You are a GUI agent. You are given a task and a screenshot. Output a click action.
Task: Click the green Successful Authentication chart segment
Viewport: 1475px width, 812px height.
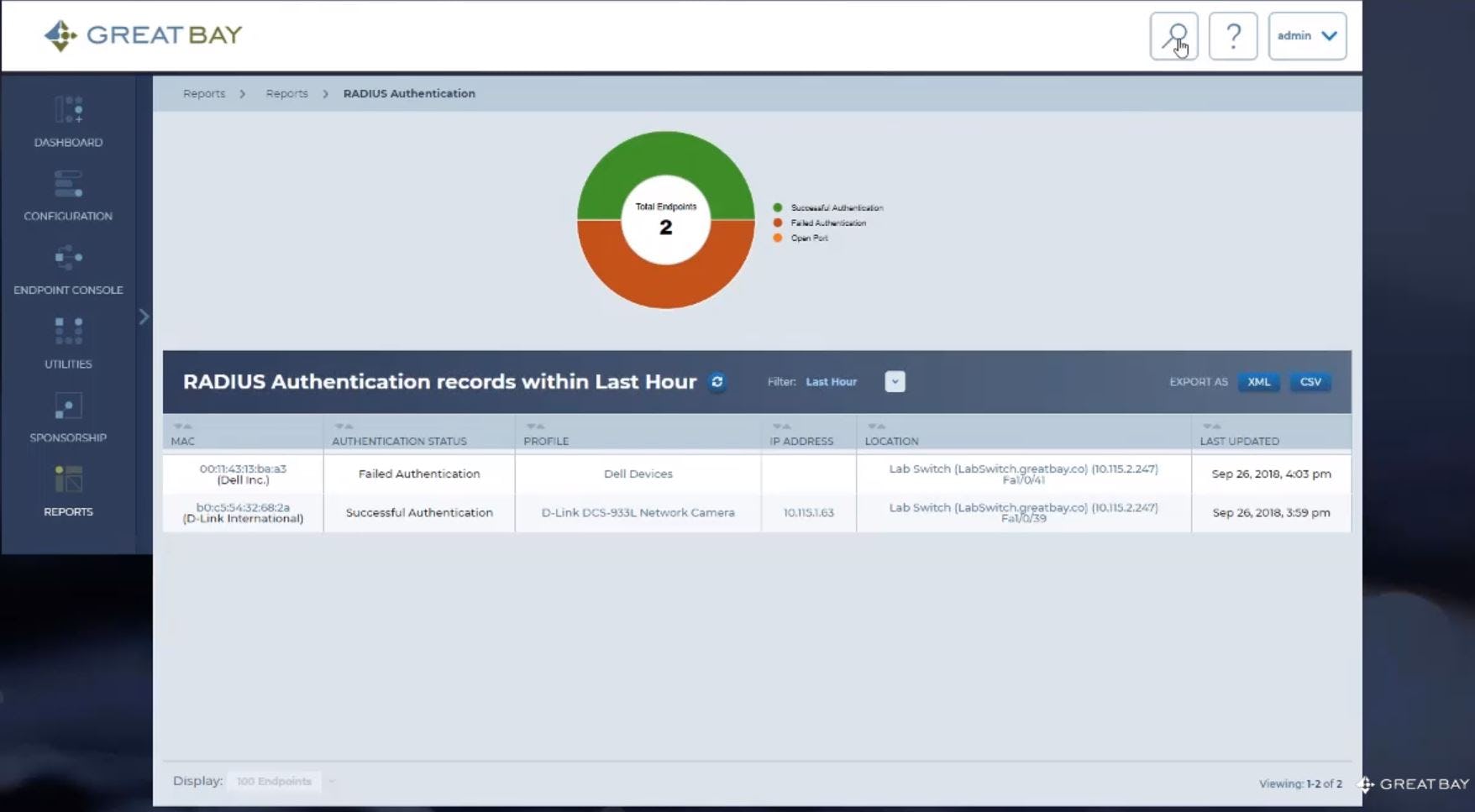664,160
